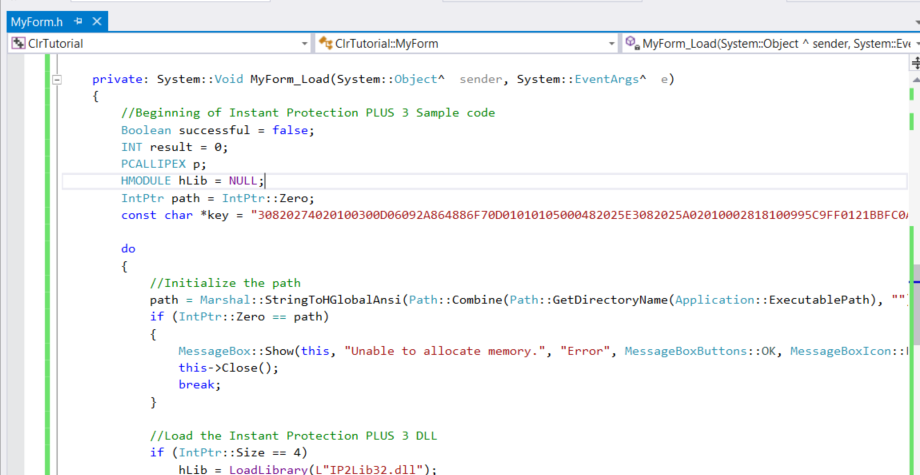Click the 'INT result = 0;' line
This screenshot has height=475, width=920.
pos(174,147)
